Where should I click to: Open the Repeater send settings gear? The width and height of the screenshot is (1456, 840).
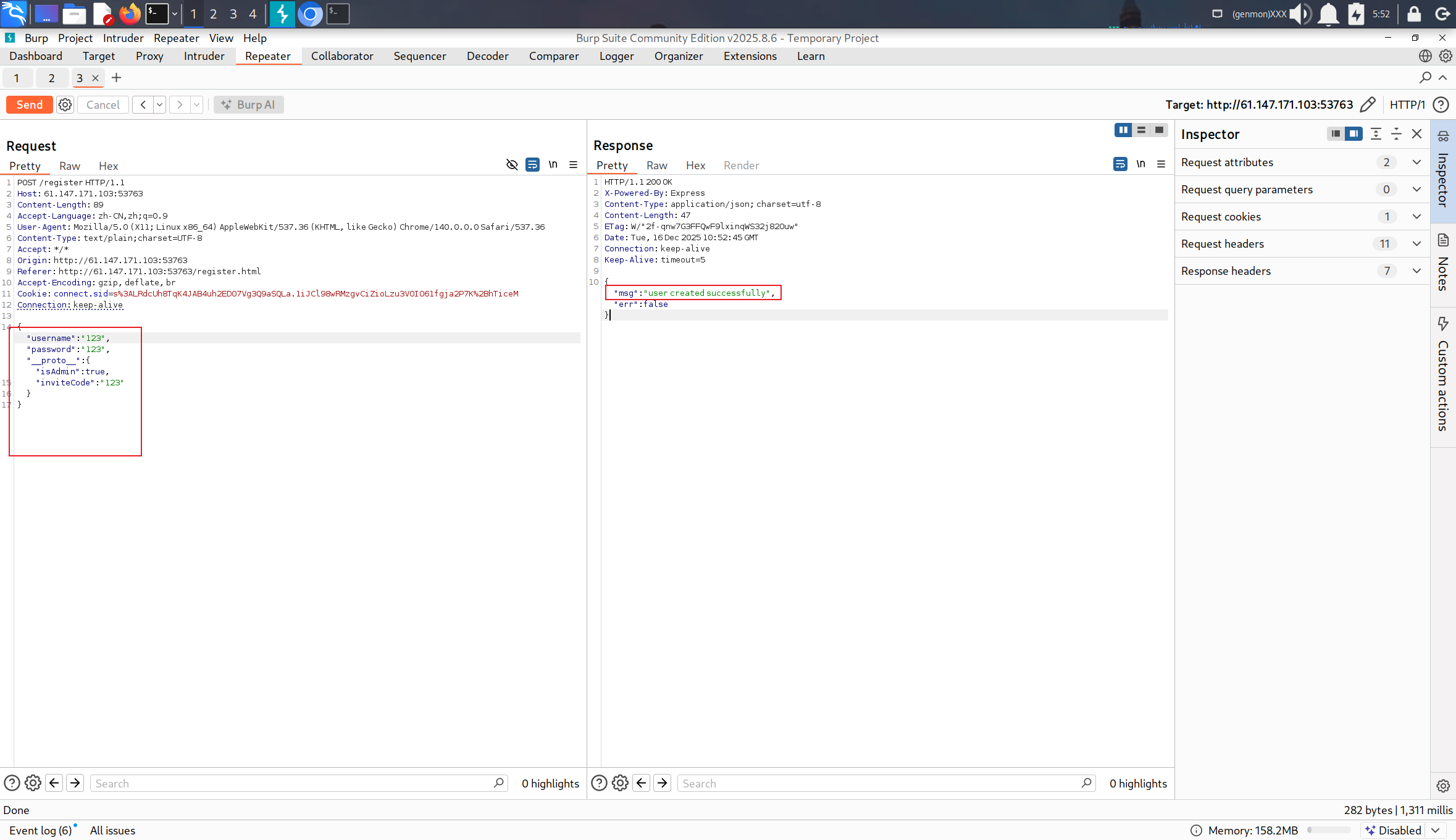pos(65,104)
